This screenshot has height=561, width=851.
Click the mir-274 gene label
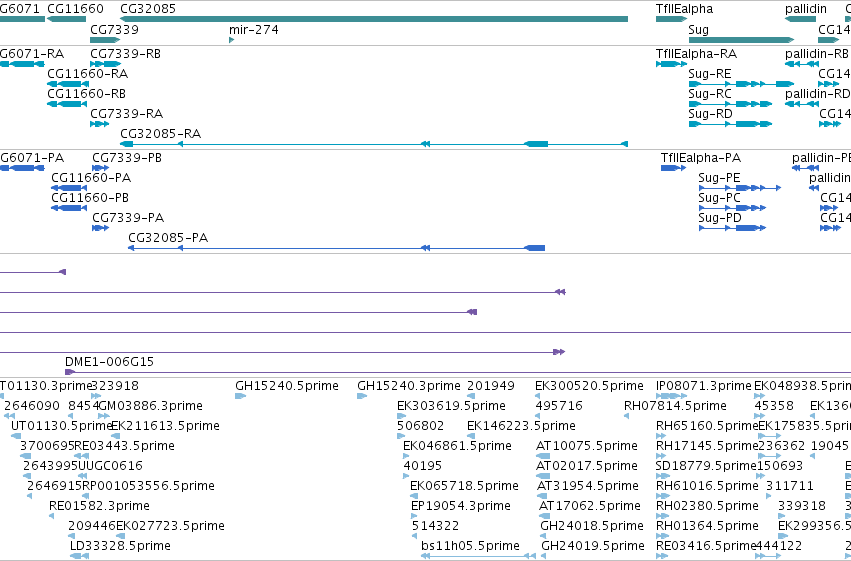click(x=253, y=29)
